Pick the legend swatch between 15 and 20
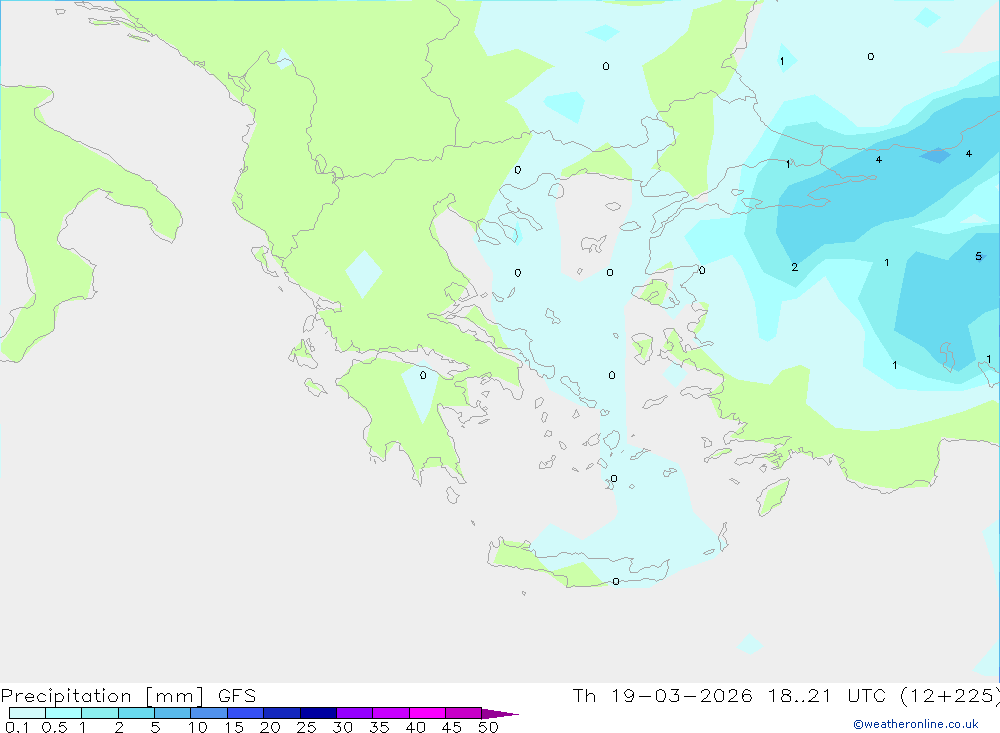The height and width of the screenshot is (733, 1000). click(x=246, y=713)
